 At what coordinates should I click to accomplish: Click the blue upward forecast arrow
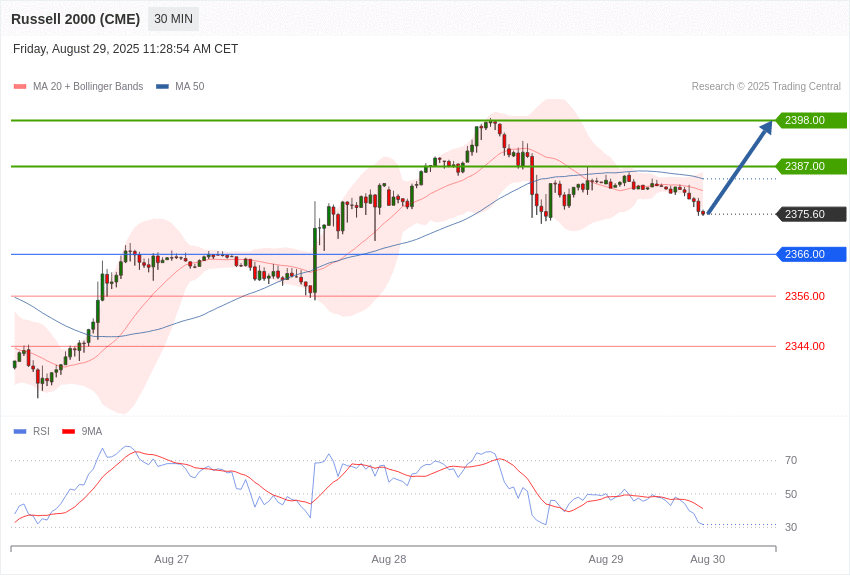(x=740, y=167)
